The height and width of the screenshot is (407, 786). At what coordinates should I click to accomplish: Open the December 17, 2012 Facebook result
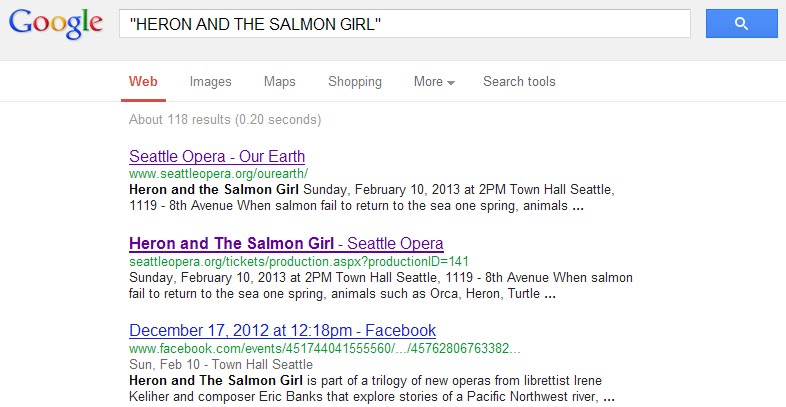[282, 331]
